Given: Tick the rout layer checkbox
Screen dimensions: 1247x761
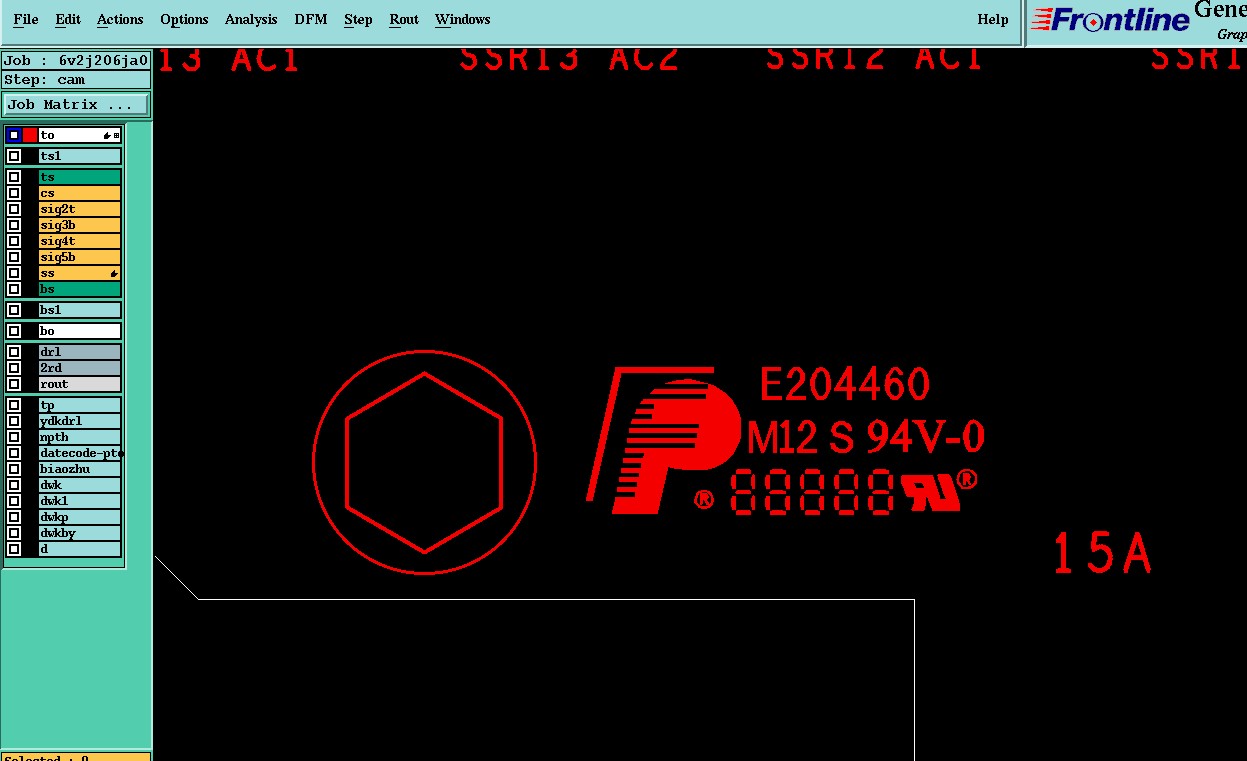Looking at the screenshot, I should pos(14,384).
